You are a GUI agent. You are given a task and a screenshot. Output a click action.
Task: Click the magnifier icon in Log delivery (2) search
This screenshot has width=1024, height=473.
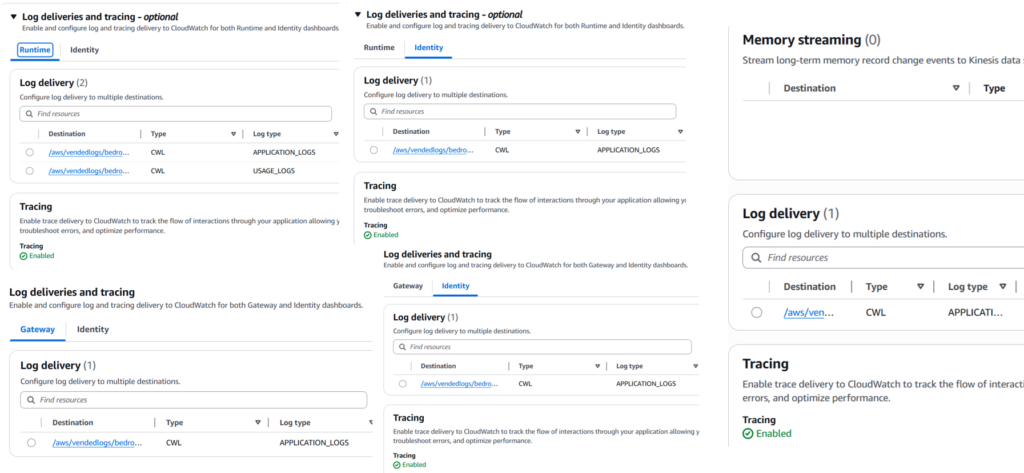click(x=29, y=114)
